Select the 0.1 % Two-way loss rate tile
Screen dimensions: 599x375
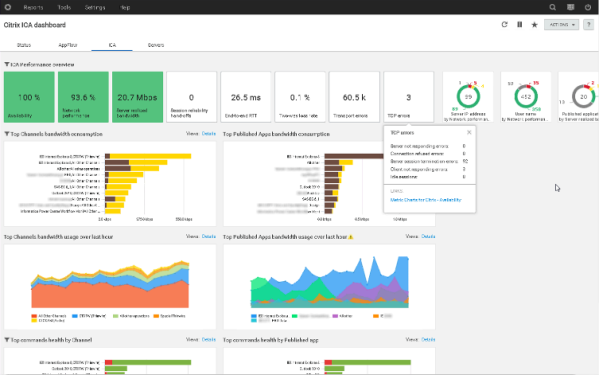point(300,97)
